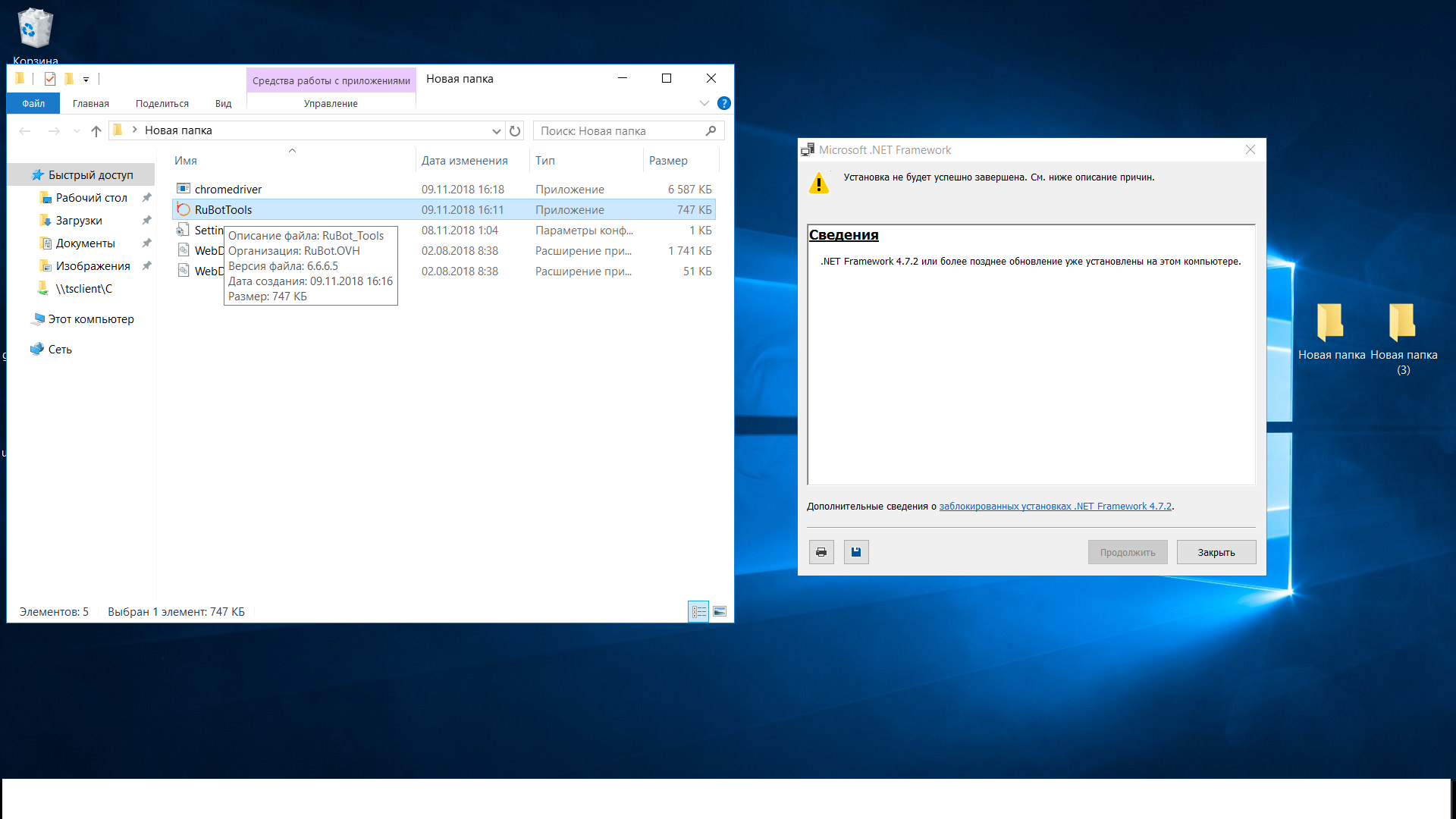This screenshot has height=819, width=1456.
Task: Select Загрузки in navigation pane
Action: pyautogui.click(x=79, y=221)
